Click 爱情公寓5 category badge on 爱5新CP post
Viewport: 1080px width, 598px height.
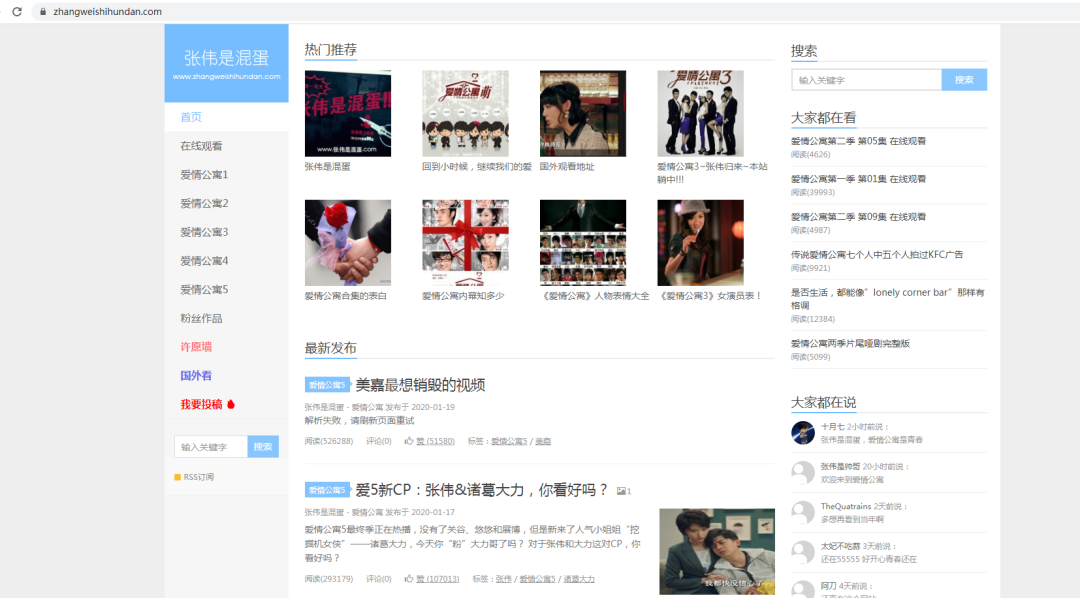pos(326,490)
